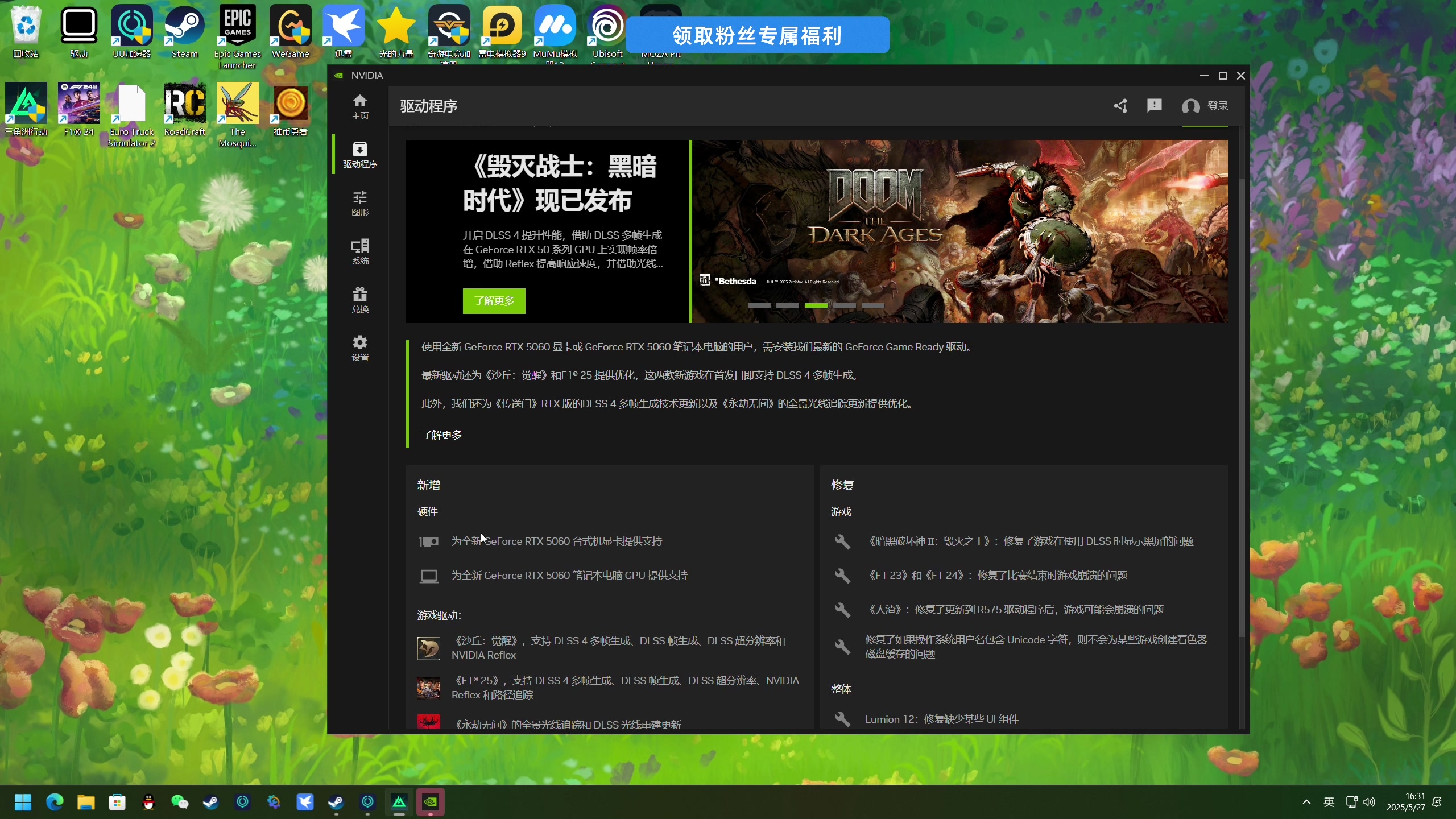Open the Windows Start menu
Image resolution: width=1456 pixels, height=819 pixels.
(23, 802)
